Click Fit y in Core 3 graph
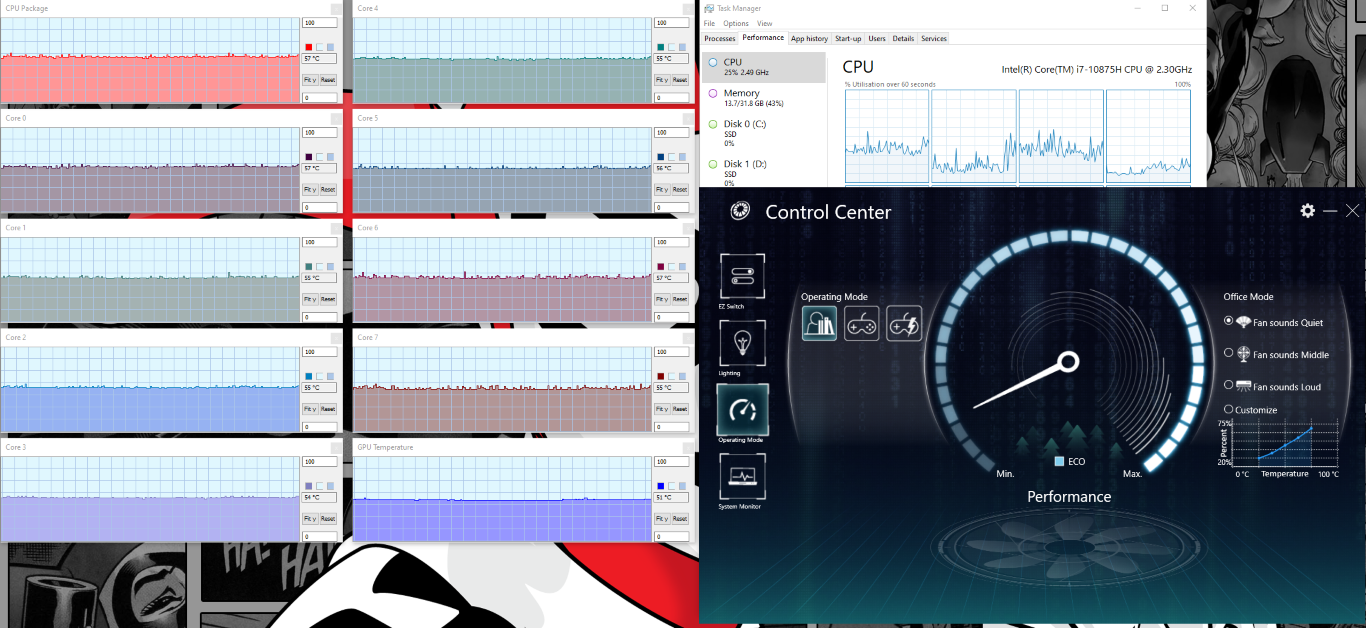The image size is (1366, 628). (x=310, y=519)
